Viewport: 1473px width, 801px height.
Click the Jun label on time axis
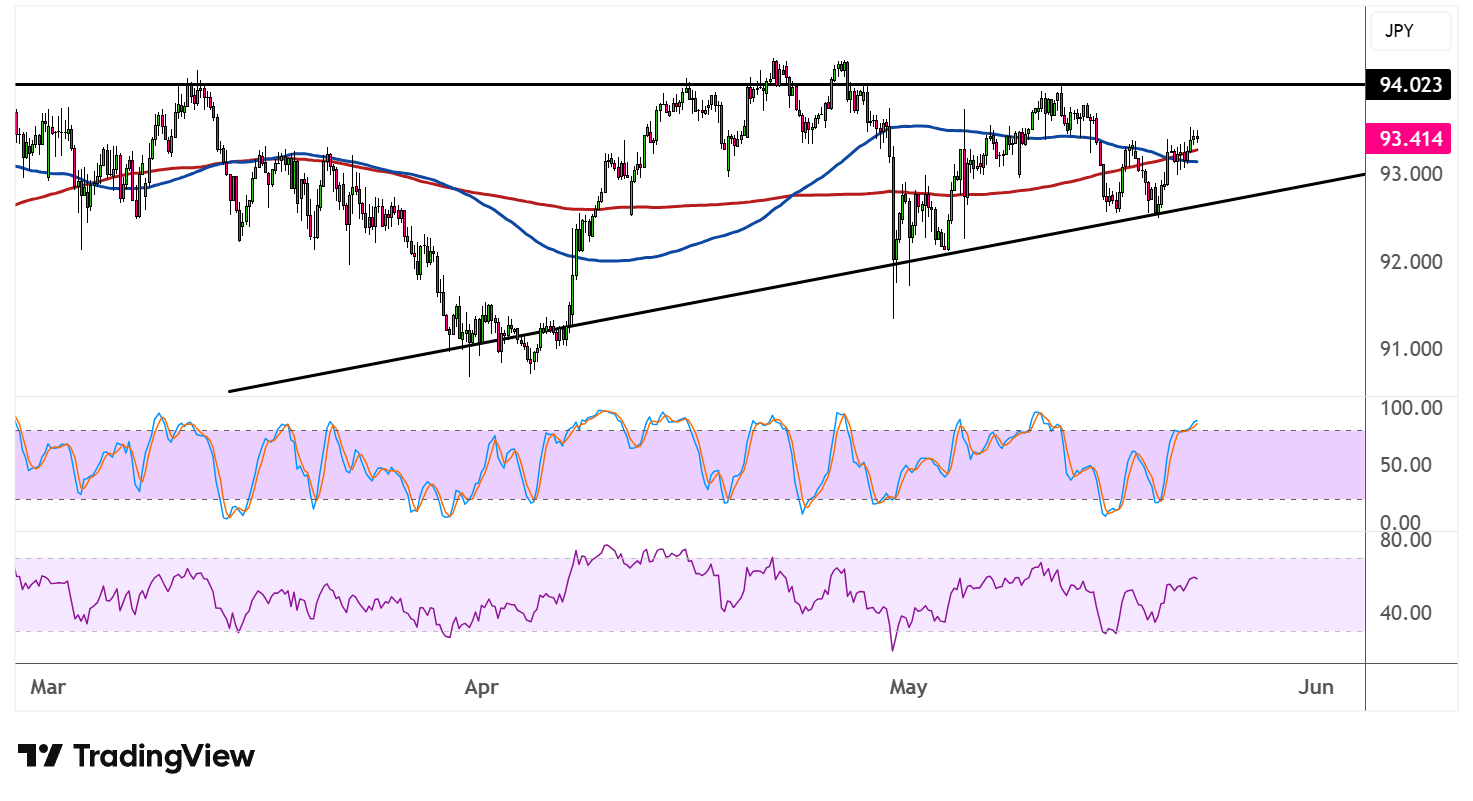click(1317, 687)
